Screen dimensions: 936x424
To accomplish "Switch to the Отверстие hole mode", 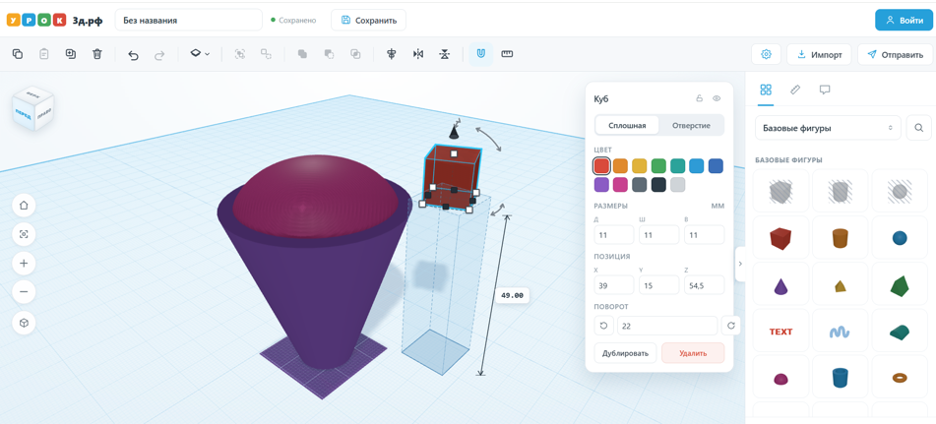I will pyautogui.click(x=691, y=125).
